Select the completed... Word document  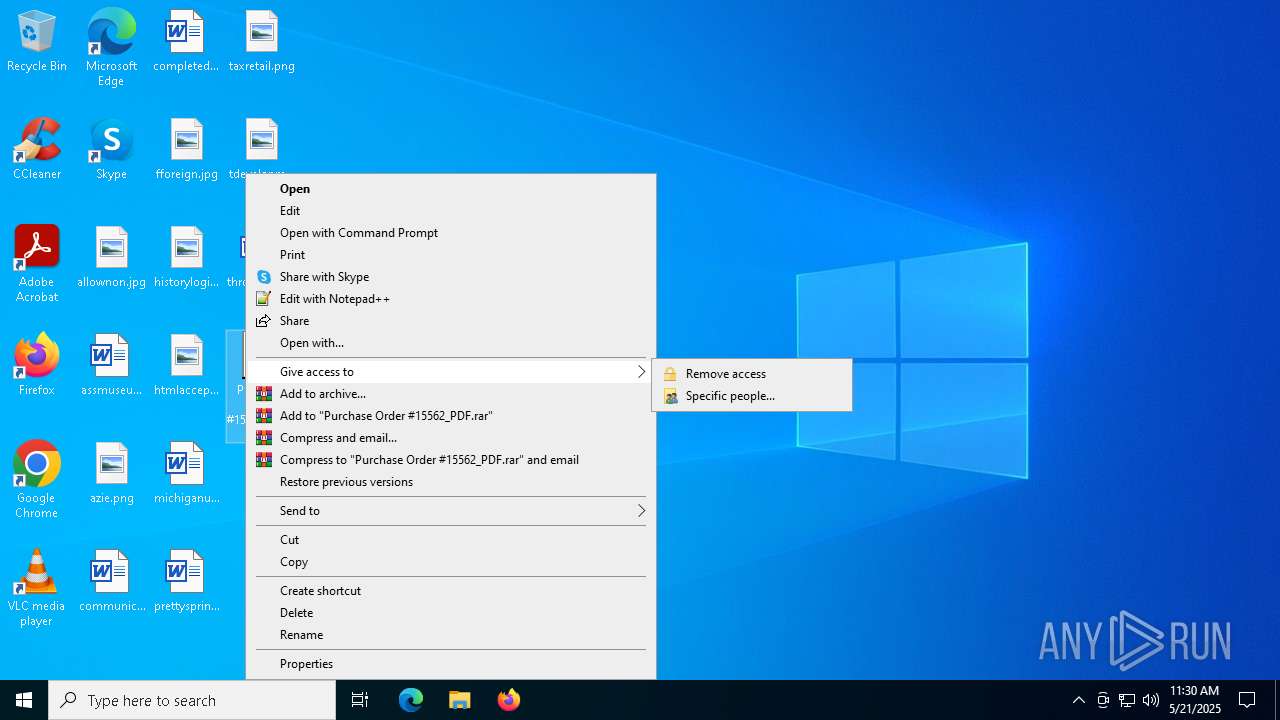(187, 42)
